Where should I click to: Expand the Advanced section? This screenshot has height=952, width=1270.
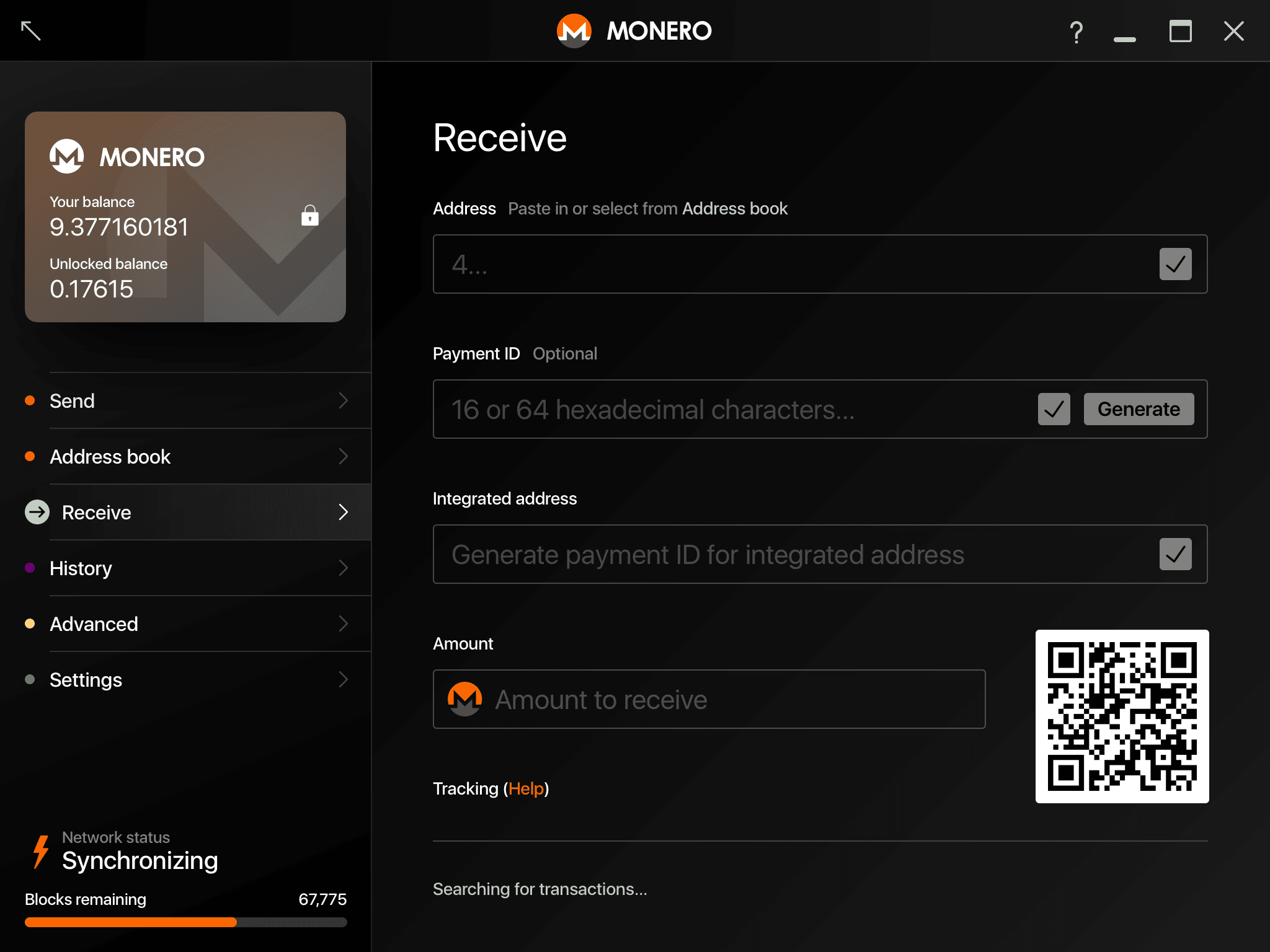coord(344,624)
